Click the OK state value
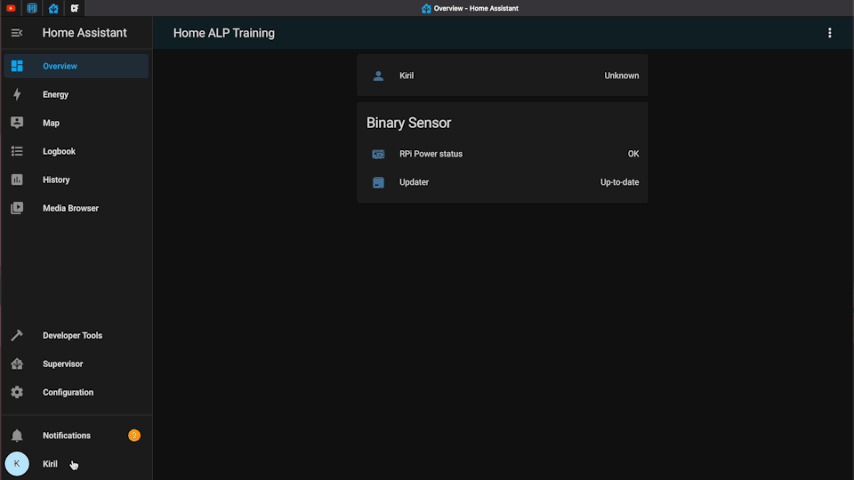The width and height of the screenshot is (854, 480). tap(633, 154)
